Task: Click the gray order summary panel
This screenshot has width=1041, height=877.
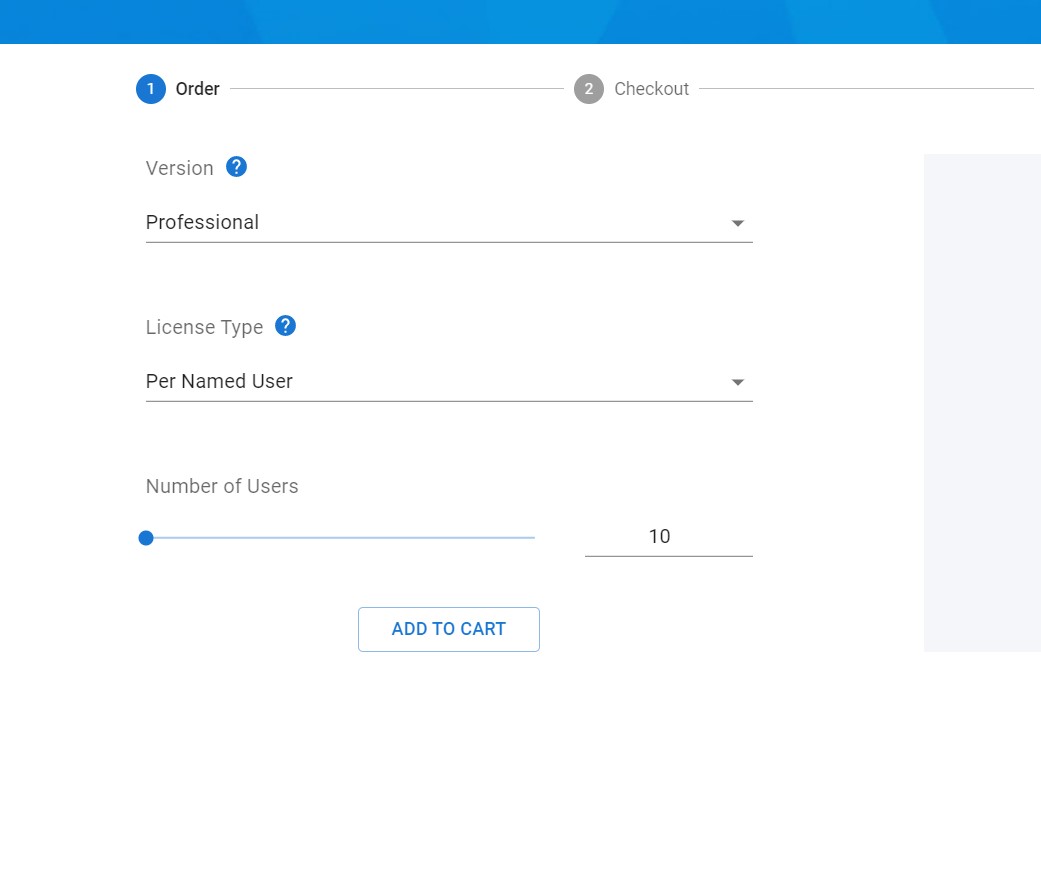Action: pos(982,402)
